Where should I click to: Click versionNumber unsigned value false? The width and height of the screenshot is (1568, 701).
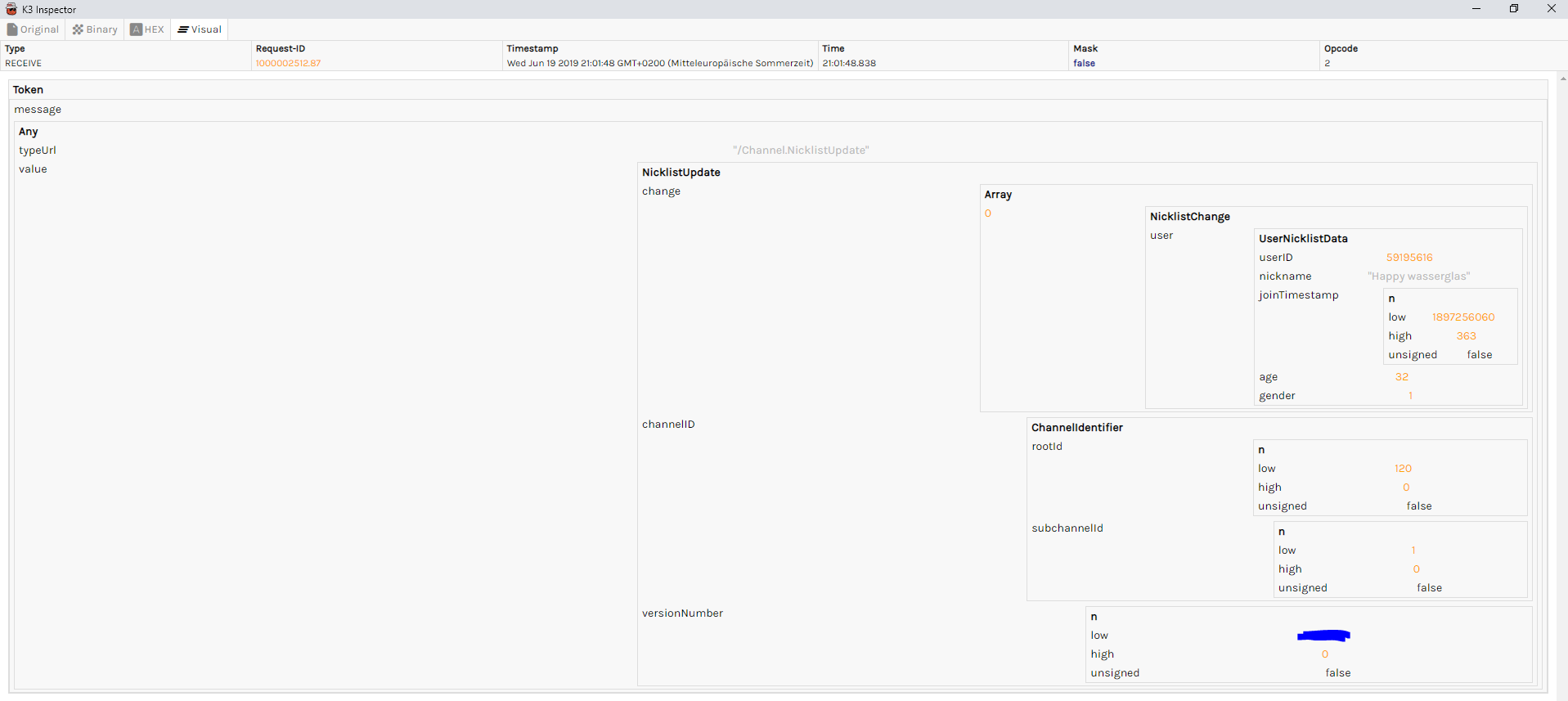(x=1338, y=673)
